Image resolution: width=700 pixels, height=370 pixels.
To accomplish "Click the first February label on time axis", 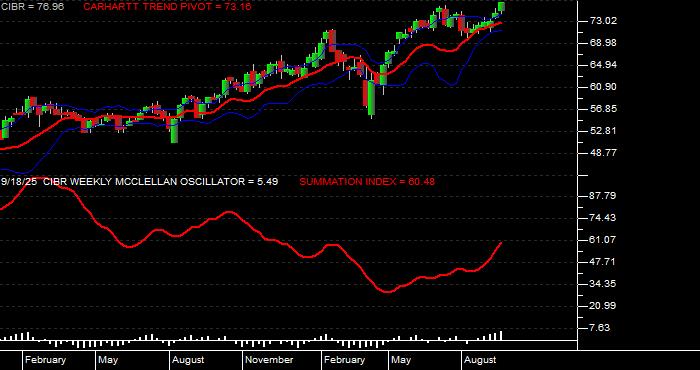I will (x=46, y=360).
